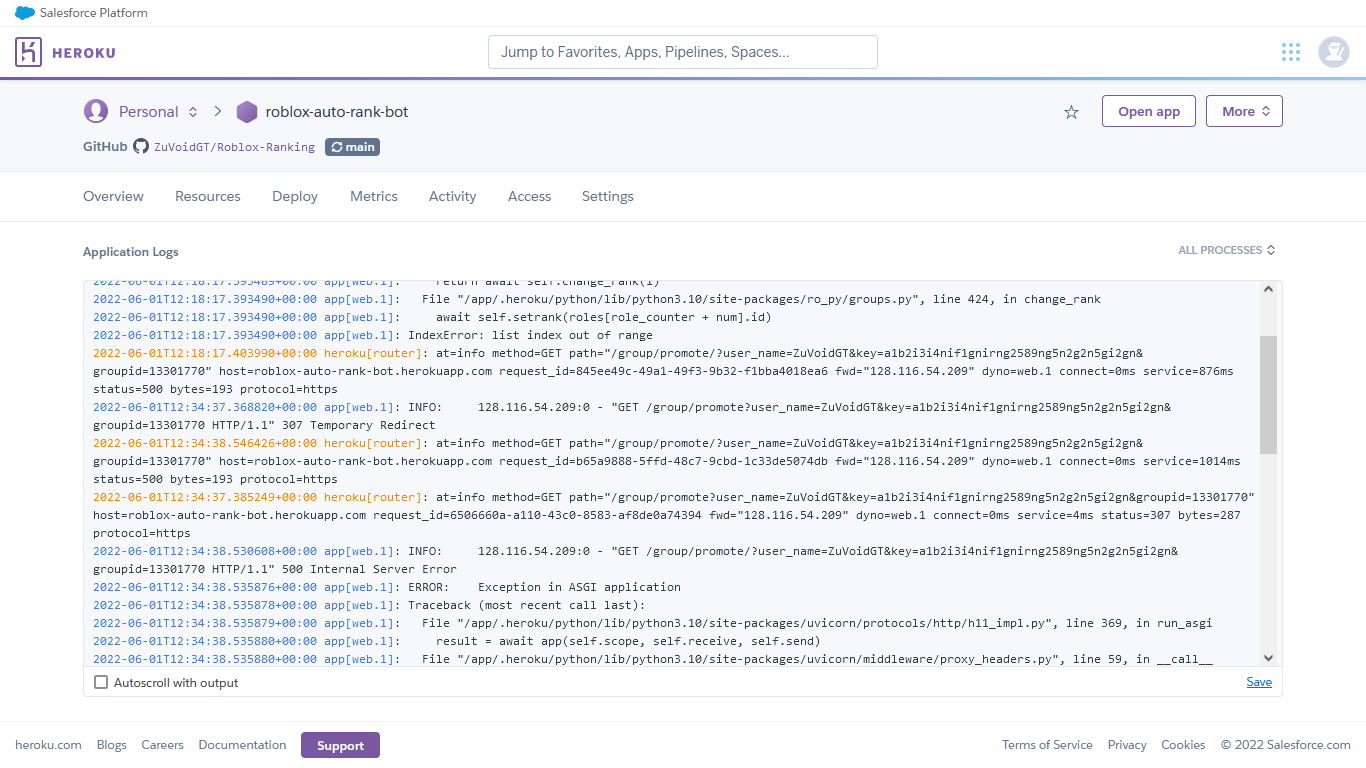This screenshot has height=768, width=1366.
Task: Click the main branch badge
Action: pyautogui.click(x=352, y=147)
